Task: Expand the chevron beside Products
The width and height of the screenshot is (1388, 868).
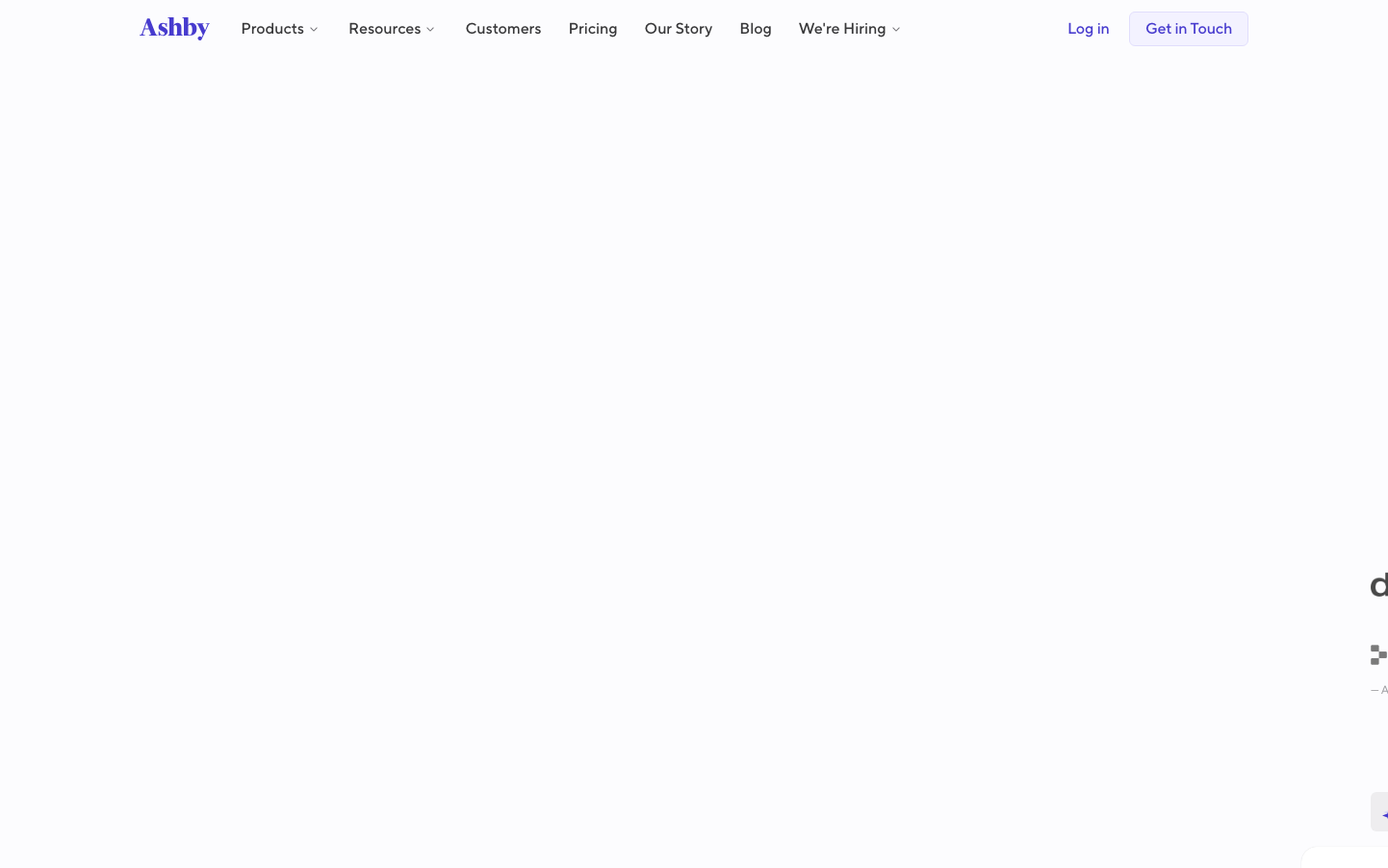Action: [x=314, y=30]
